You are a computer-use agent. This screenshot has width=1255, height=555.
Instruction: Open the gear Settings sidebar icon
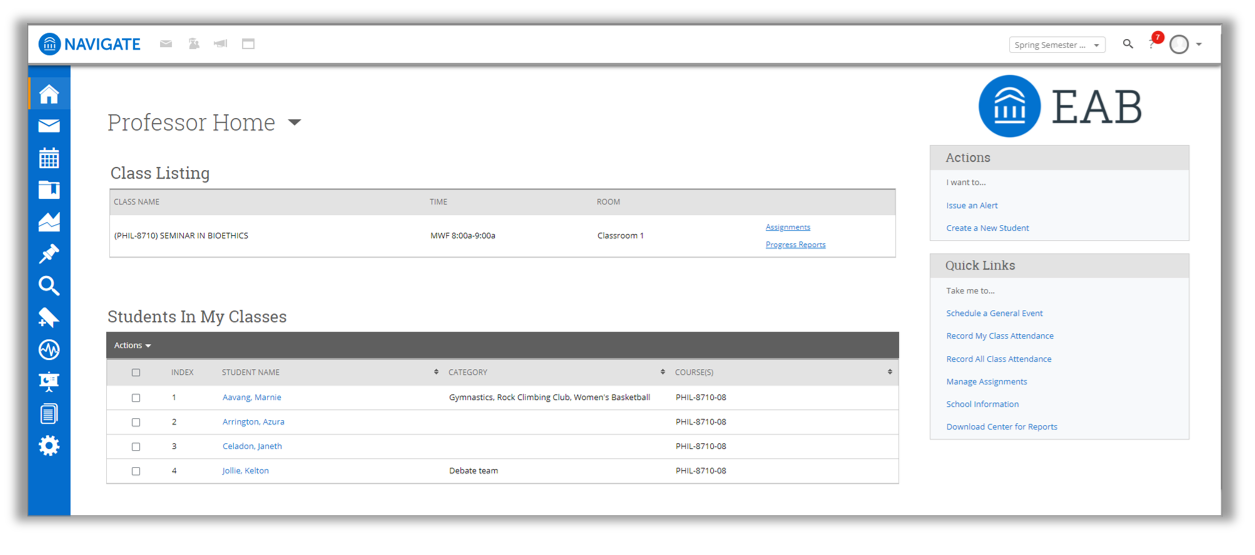coord(49,446)
